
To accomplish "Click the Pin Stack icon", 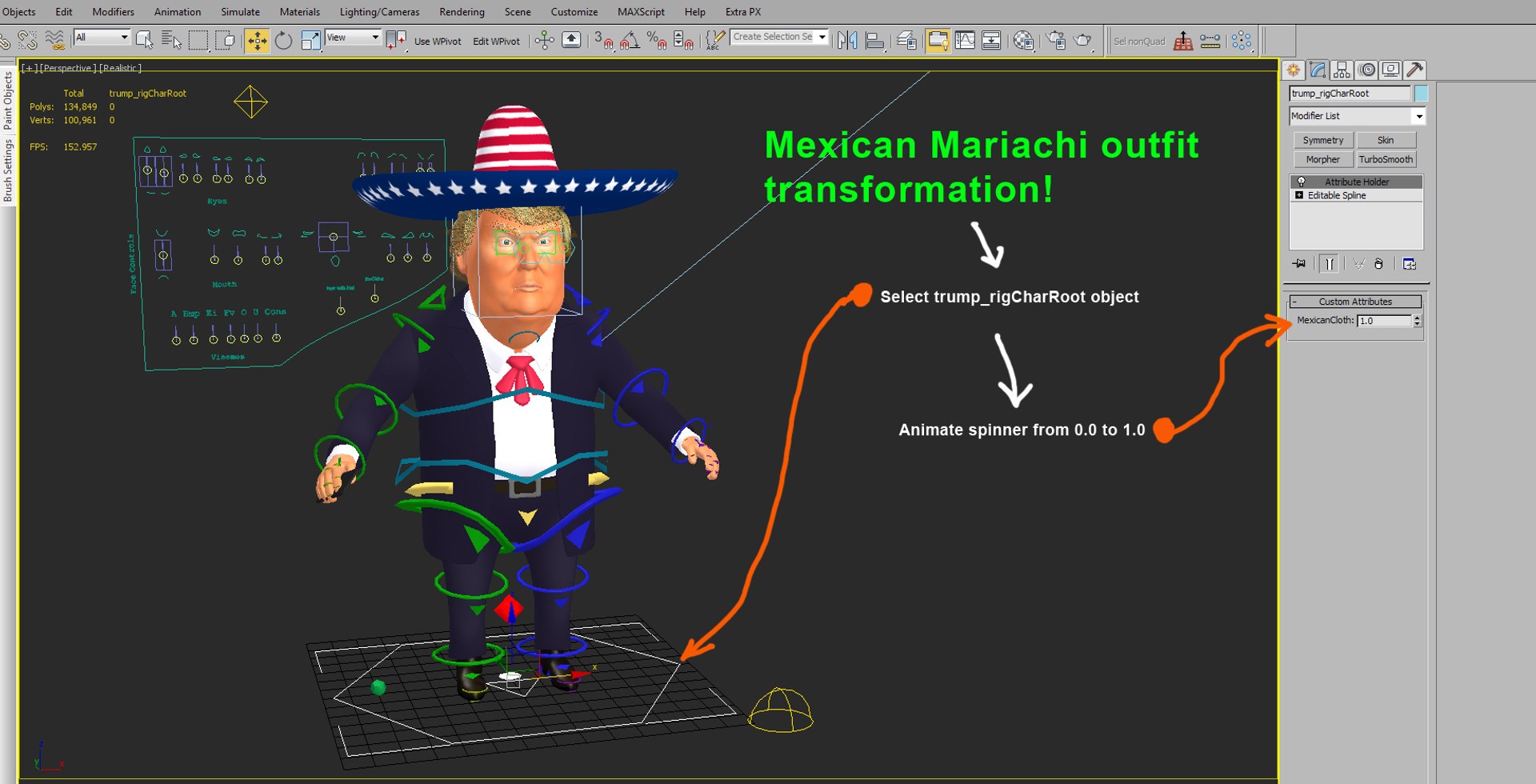I will (1298, 263).
